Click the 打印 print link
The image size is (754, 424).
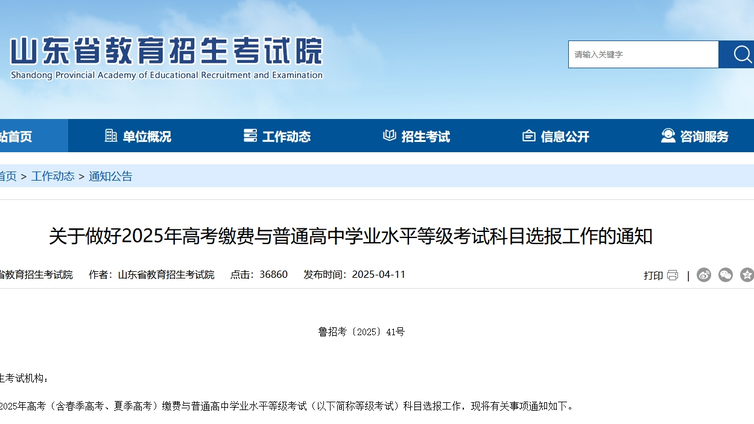(x=653, y=275)
